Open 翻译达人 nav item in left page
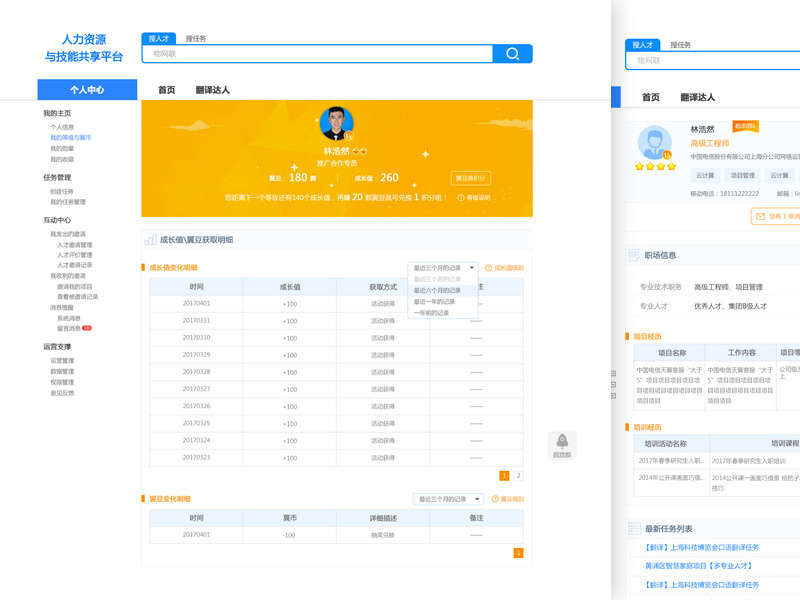Screen dimensions: 800x600 212,90
